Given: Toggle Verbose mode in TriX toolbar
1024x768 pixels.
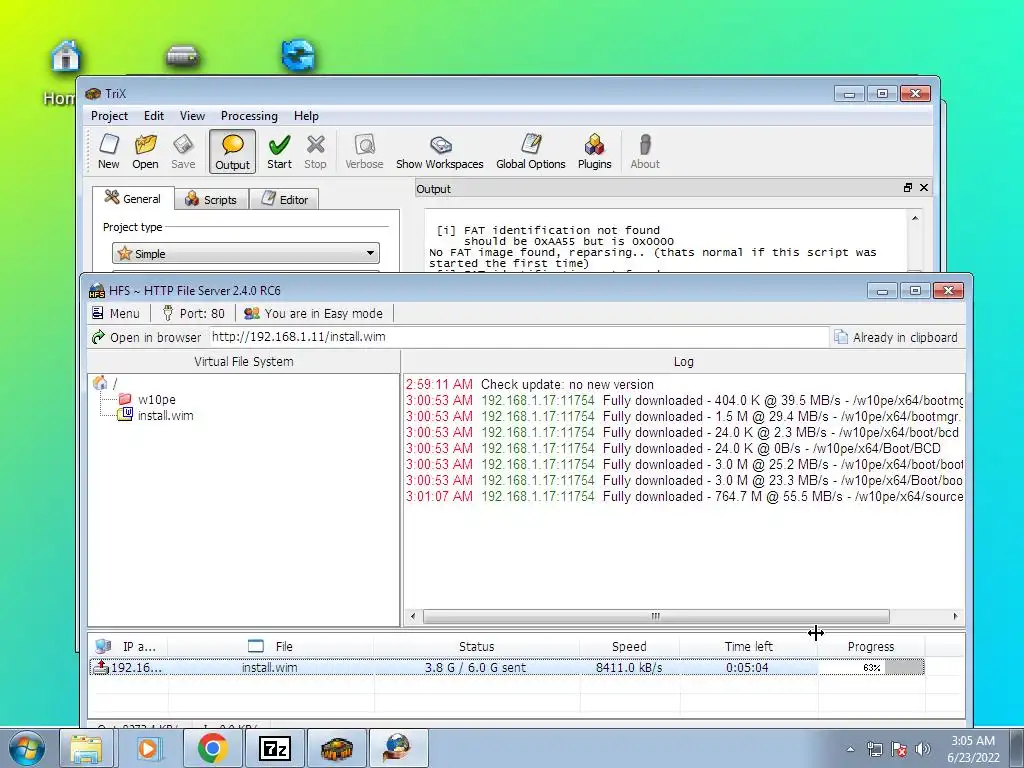Looking at the screenshot, I should point(364,152).
